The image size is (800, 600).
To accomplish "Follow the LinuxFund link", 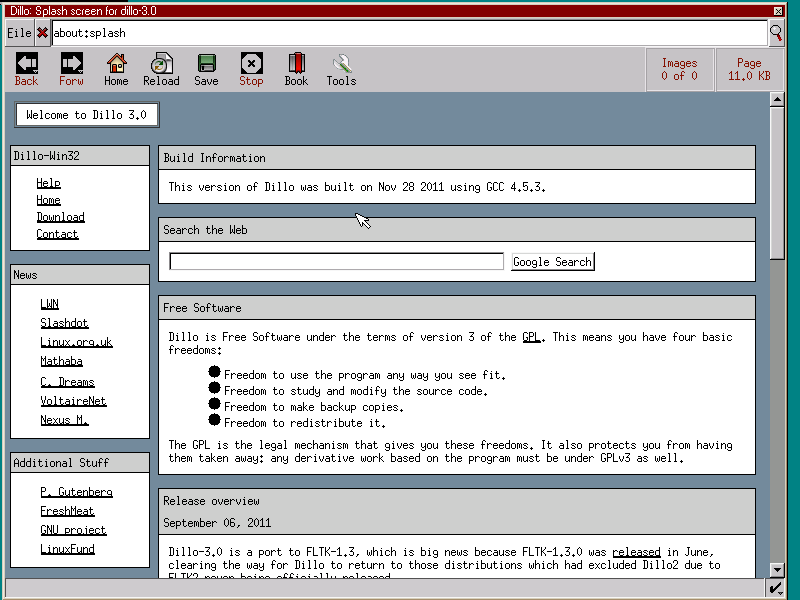I will pos(67,549).
